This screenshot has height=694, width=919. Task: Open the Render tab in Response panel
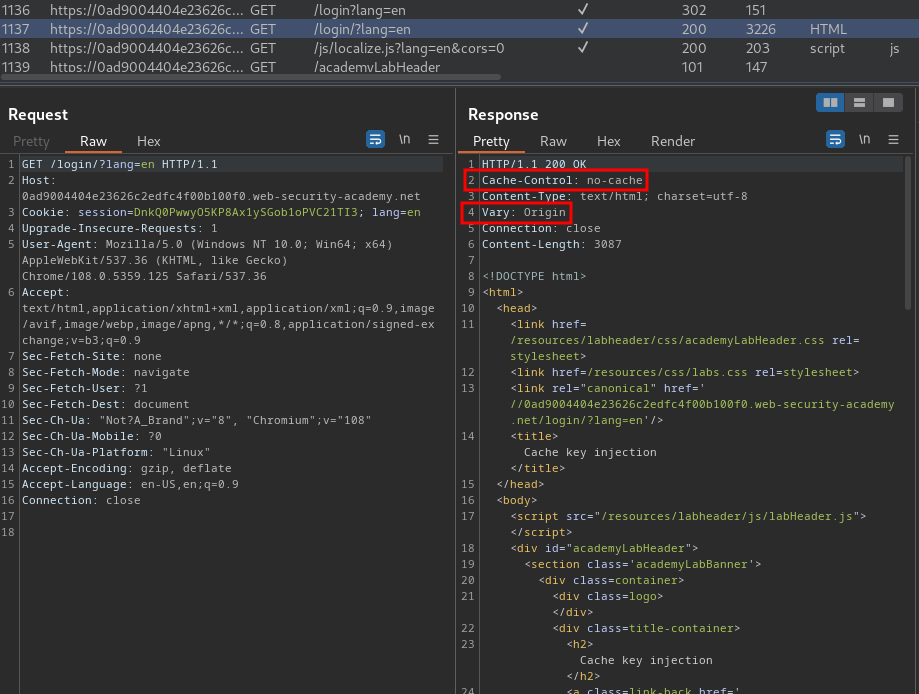tap(673, 141)
